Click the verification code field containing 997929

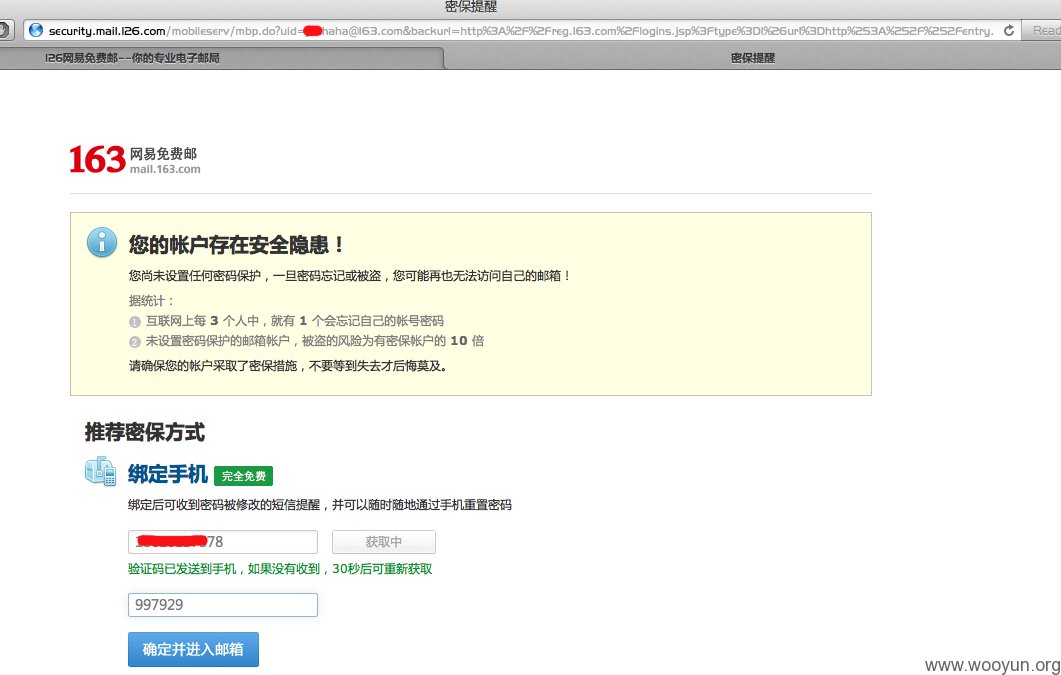tap(223, 605)
